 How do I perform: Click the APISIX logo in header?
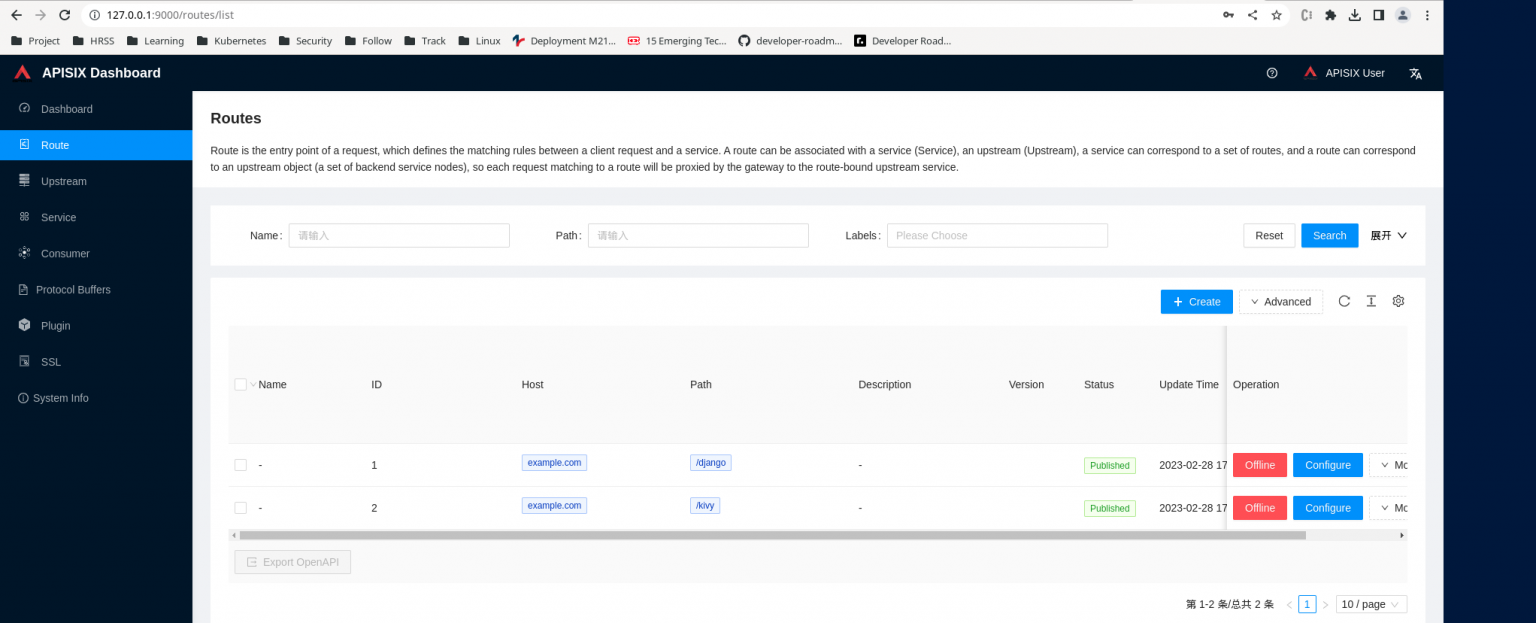click(23, 73)
